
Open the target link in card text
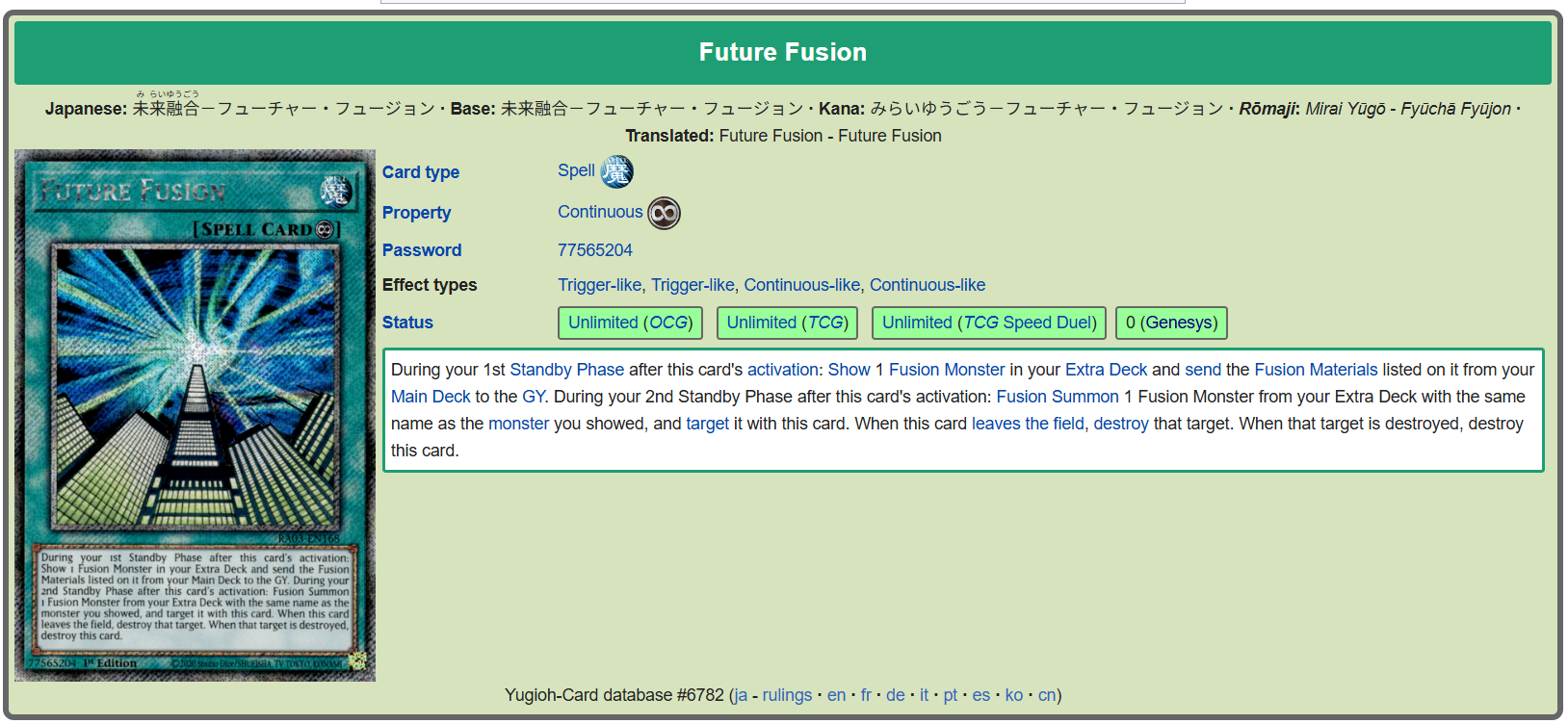tap(707, 424)
